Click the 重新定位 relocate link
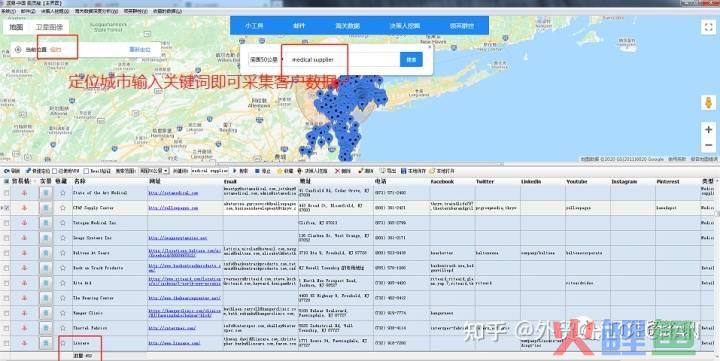This screenshot has width=720, height=361. [140, 50]
